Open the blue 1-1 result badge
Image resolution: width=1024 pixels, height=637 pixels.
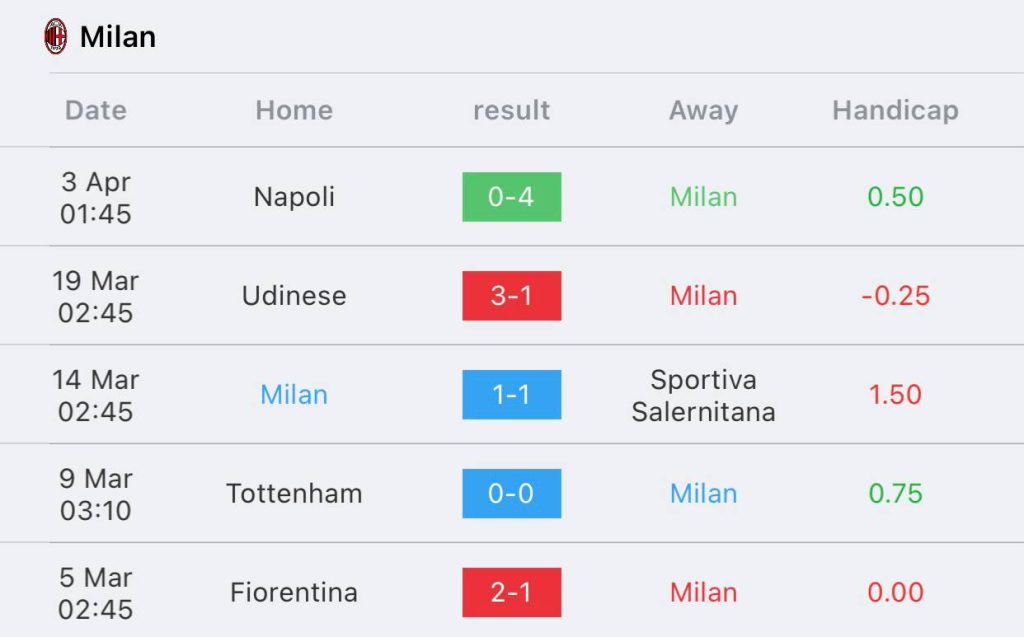coord(511,395)
